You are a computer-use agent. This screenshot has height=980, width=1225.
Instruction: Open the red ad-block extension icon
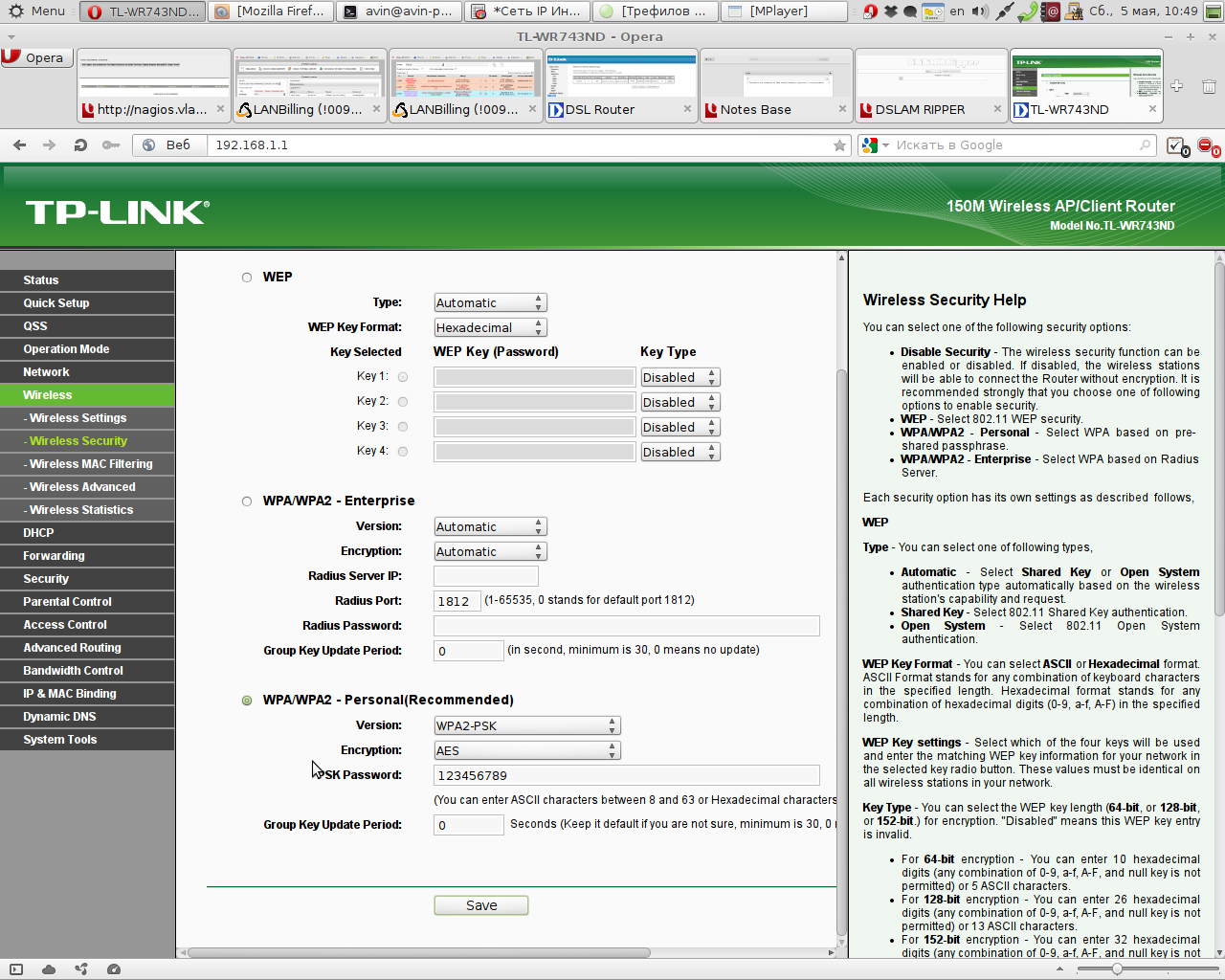[x=1208, y=146]
